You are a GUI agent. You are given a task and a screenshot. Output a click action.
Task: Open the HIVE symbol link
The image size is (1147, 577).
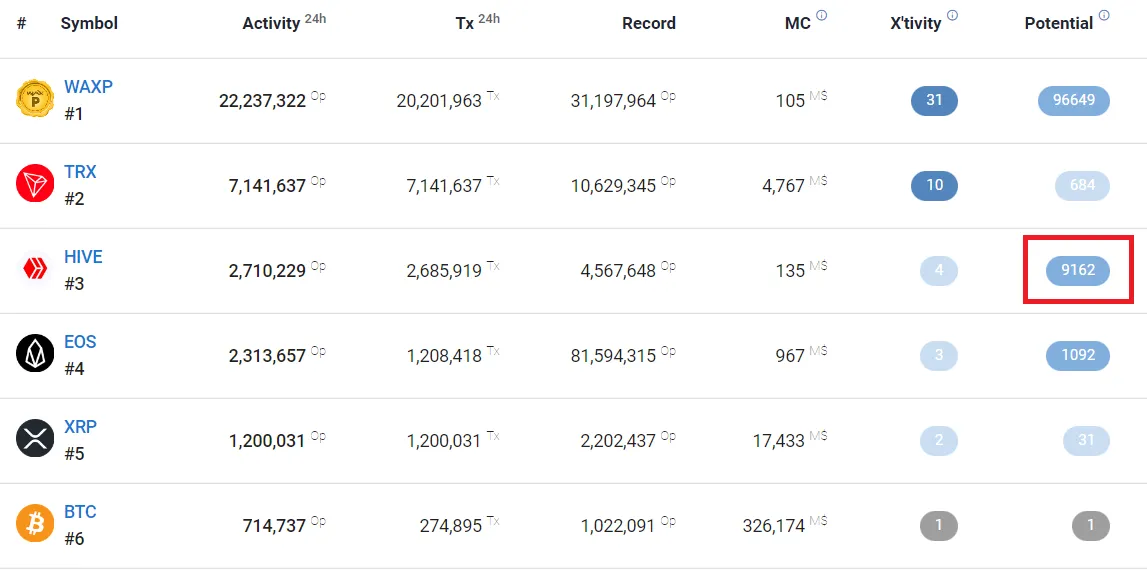click(83, 257)
